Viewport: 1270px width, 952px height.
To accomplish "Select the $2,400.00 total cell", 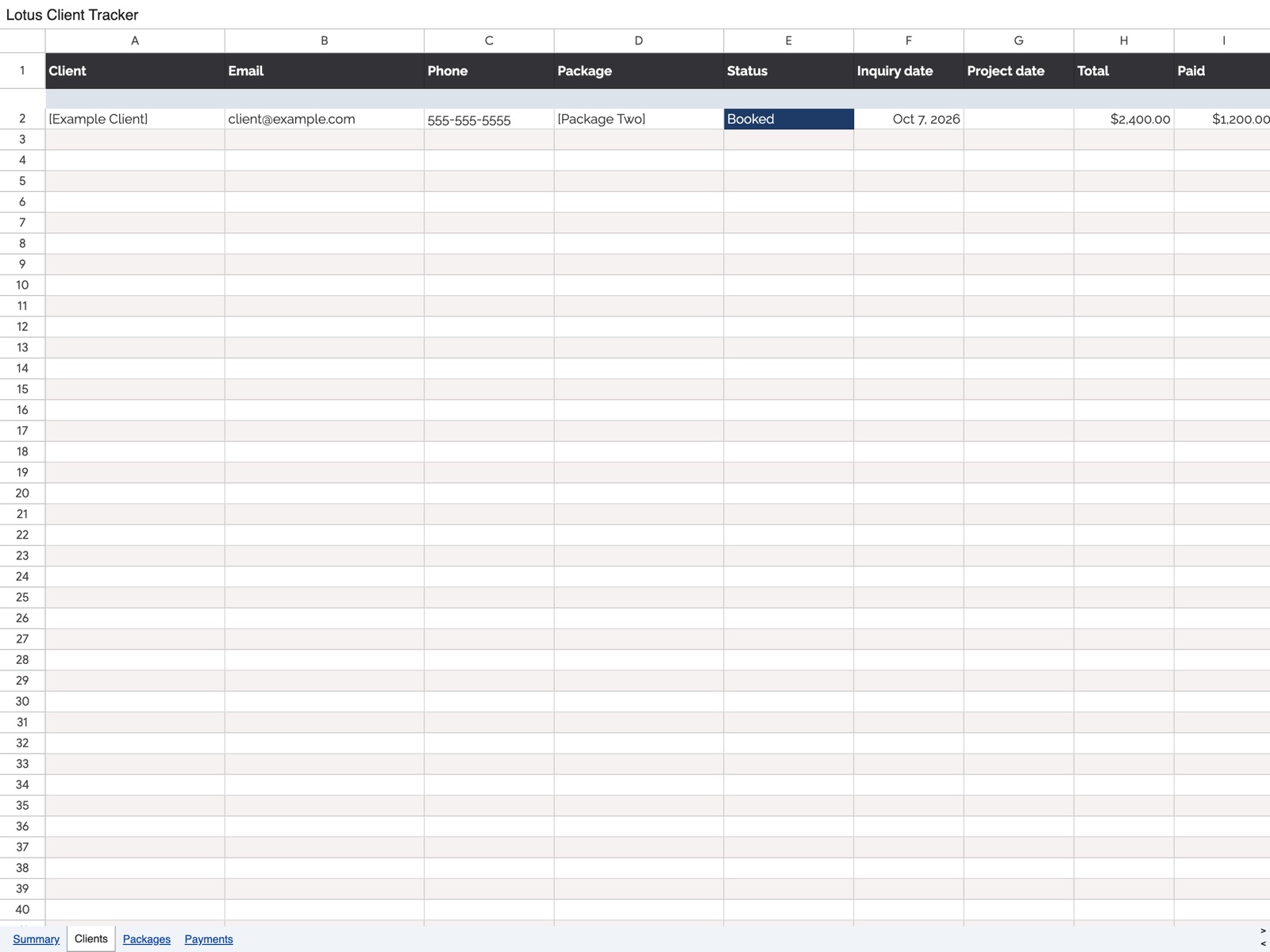I will coord(1124,119).
